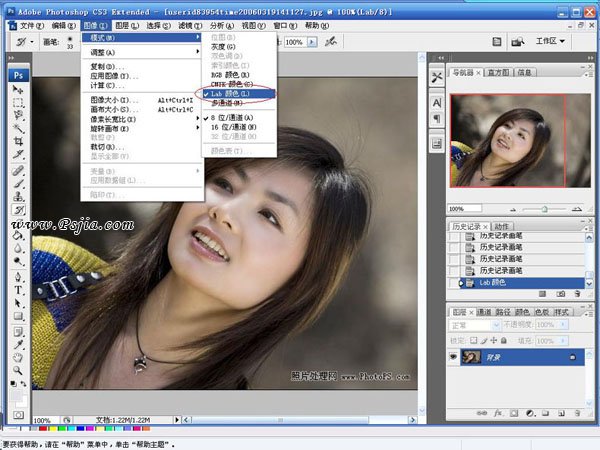Open the 工作区 workspace dropdown
The width and height of the screenshot is (600, 450).
pos(550,41)
